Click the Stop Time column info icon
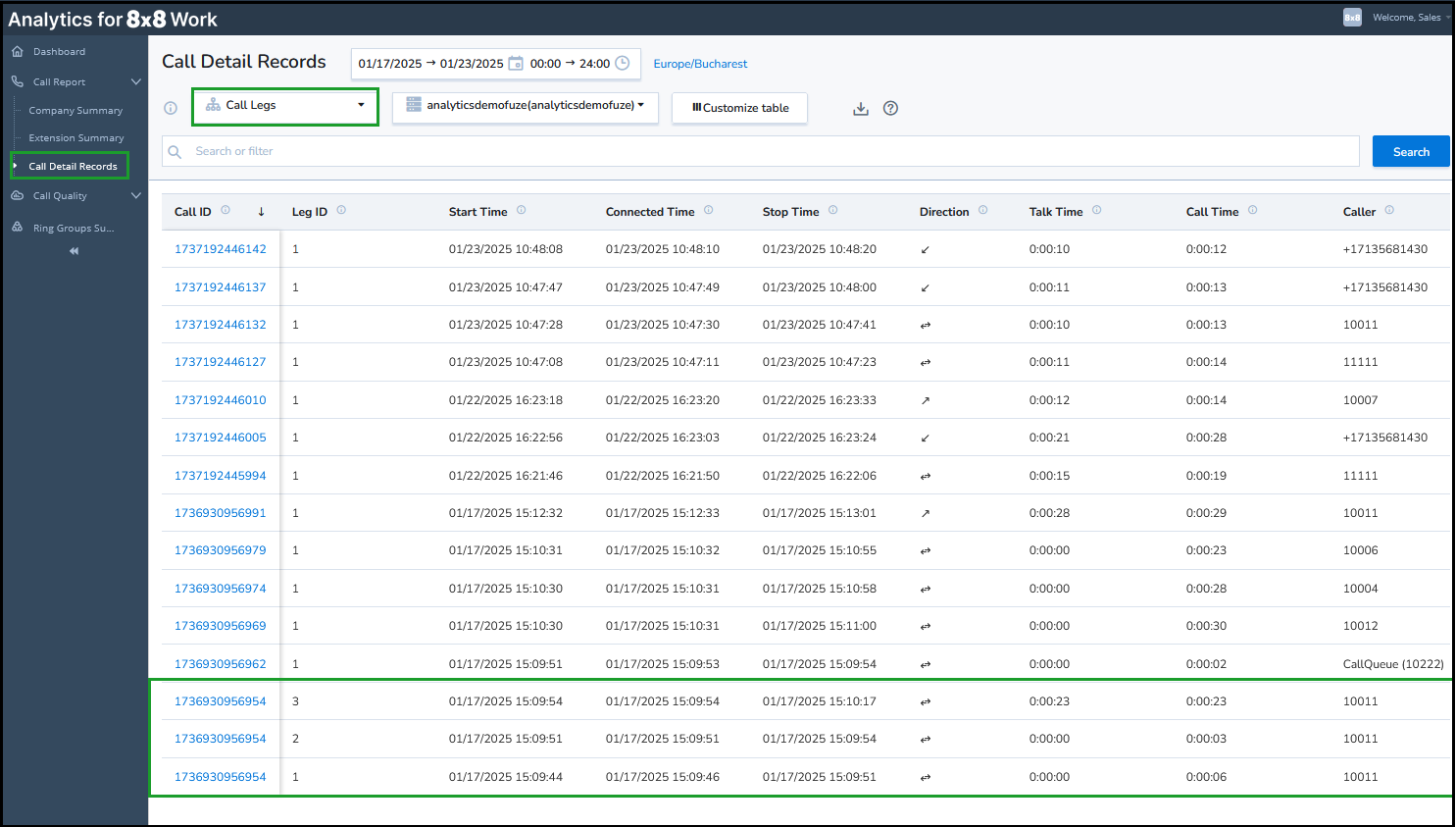This screenshot has width=1456, height=827. [833, 210]
